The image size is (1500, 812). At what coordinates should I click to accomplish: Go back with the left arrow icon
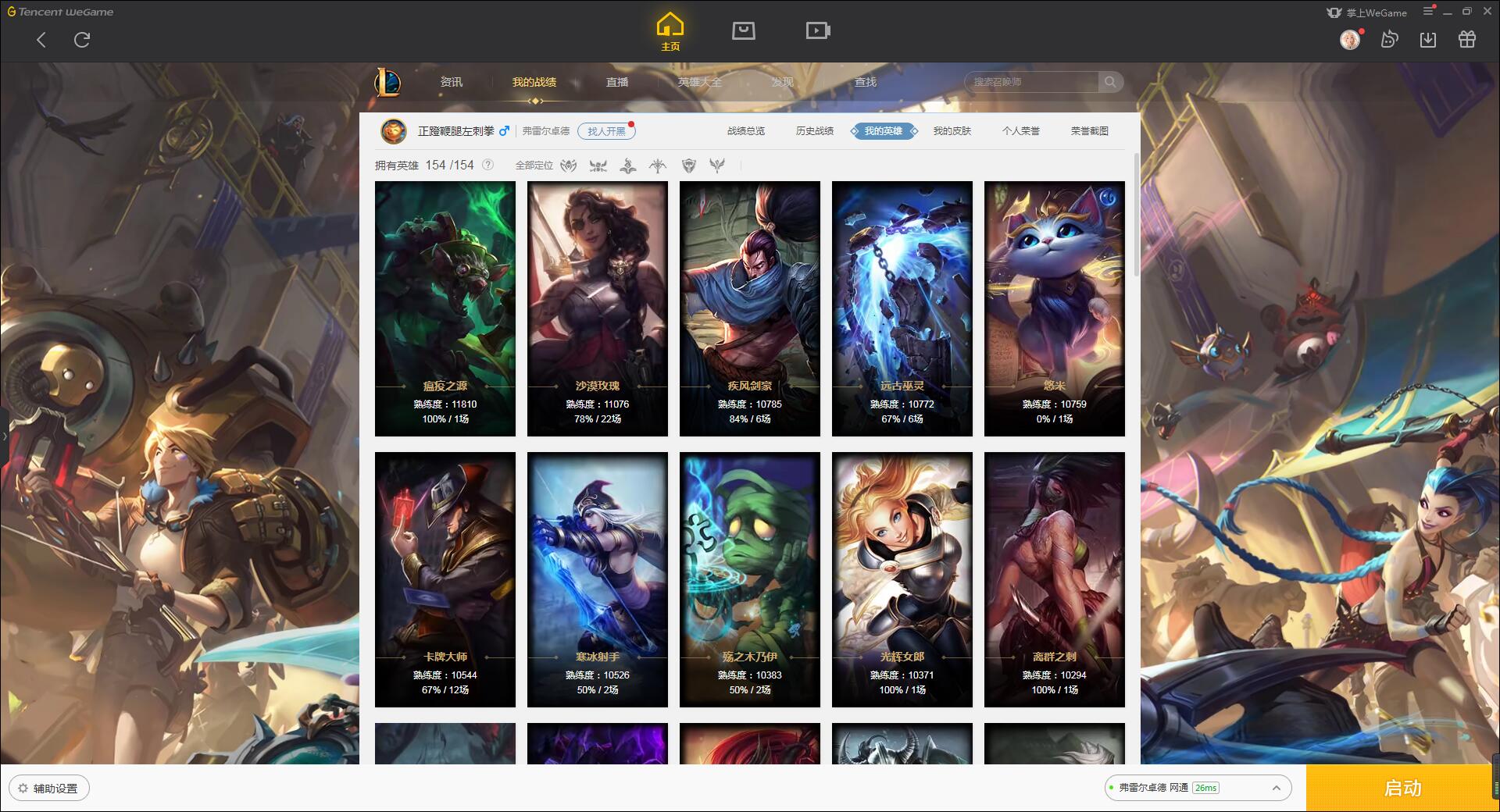point(41,40)
